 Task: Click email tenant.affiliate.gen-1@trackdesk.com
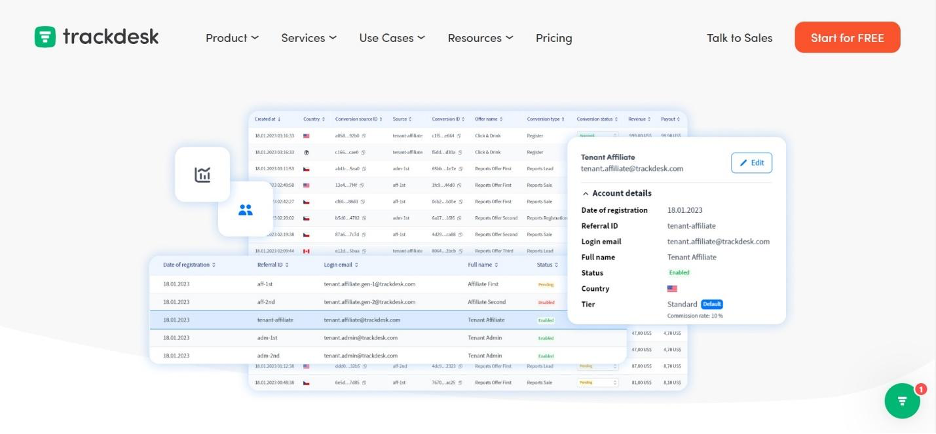pyautogui.click(x=370, y=284)
